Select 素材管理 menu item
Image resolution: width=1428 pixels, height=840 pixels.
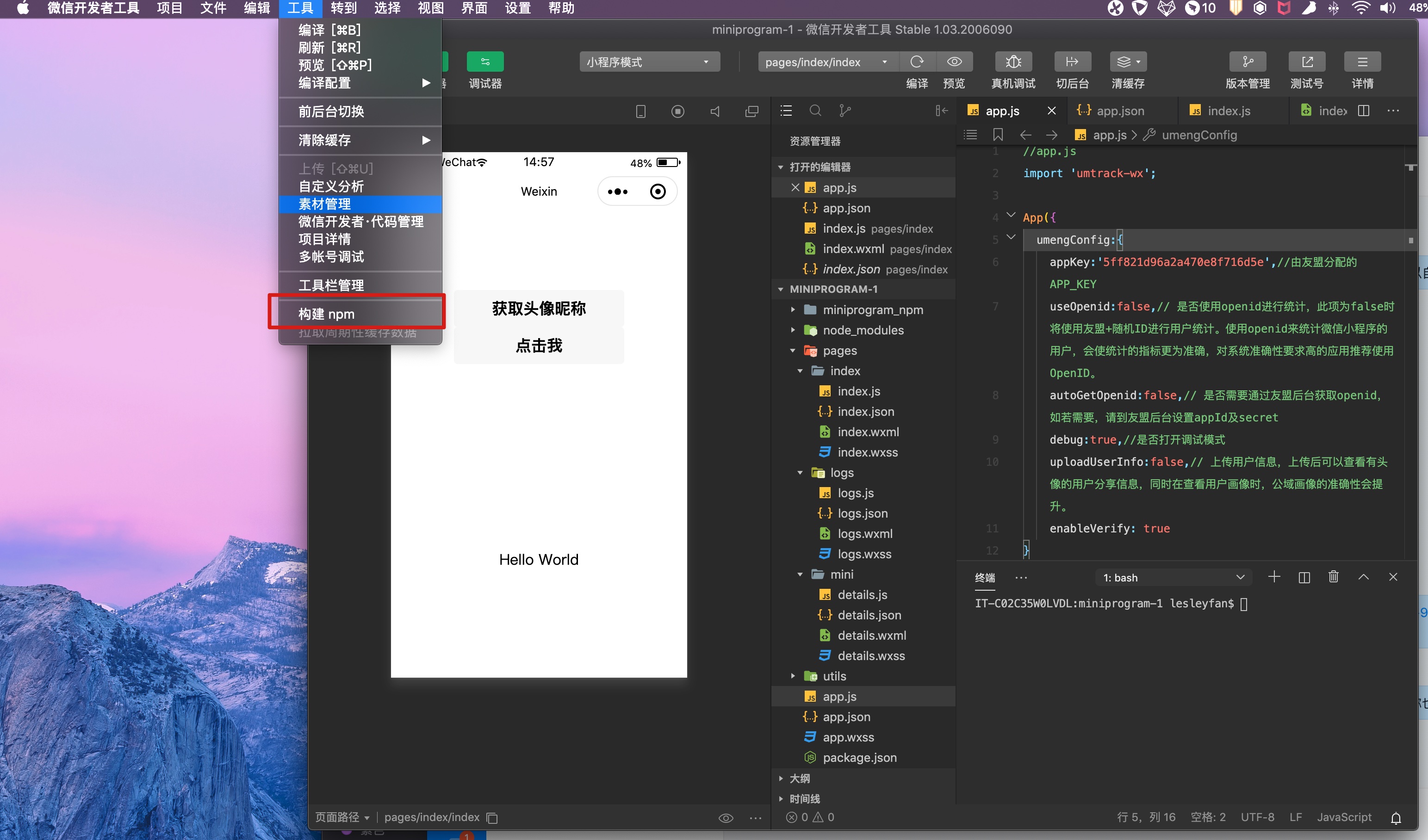(360, 204)
